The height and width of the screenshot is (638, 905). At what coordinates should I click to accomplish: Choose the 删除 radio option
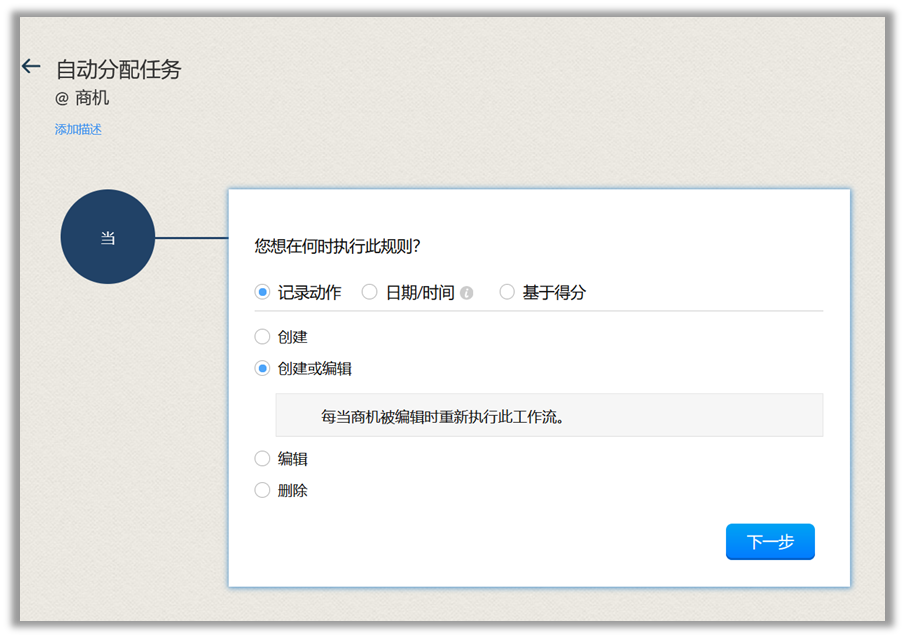(263, 490)
